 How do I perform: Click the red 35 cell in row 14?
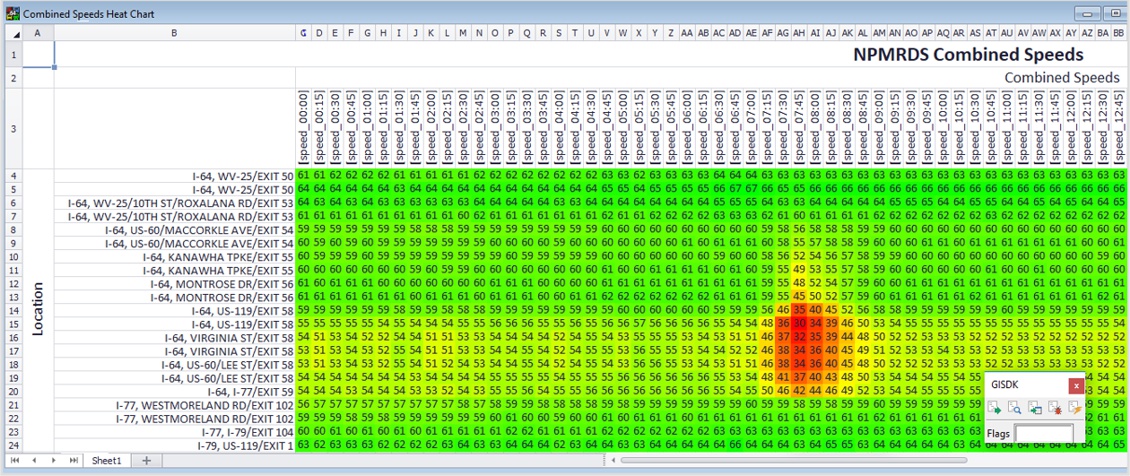[798, 310]
